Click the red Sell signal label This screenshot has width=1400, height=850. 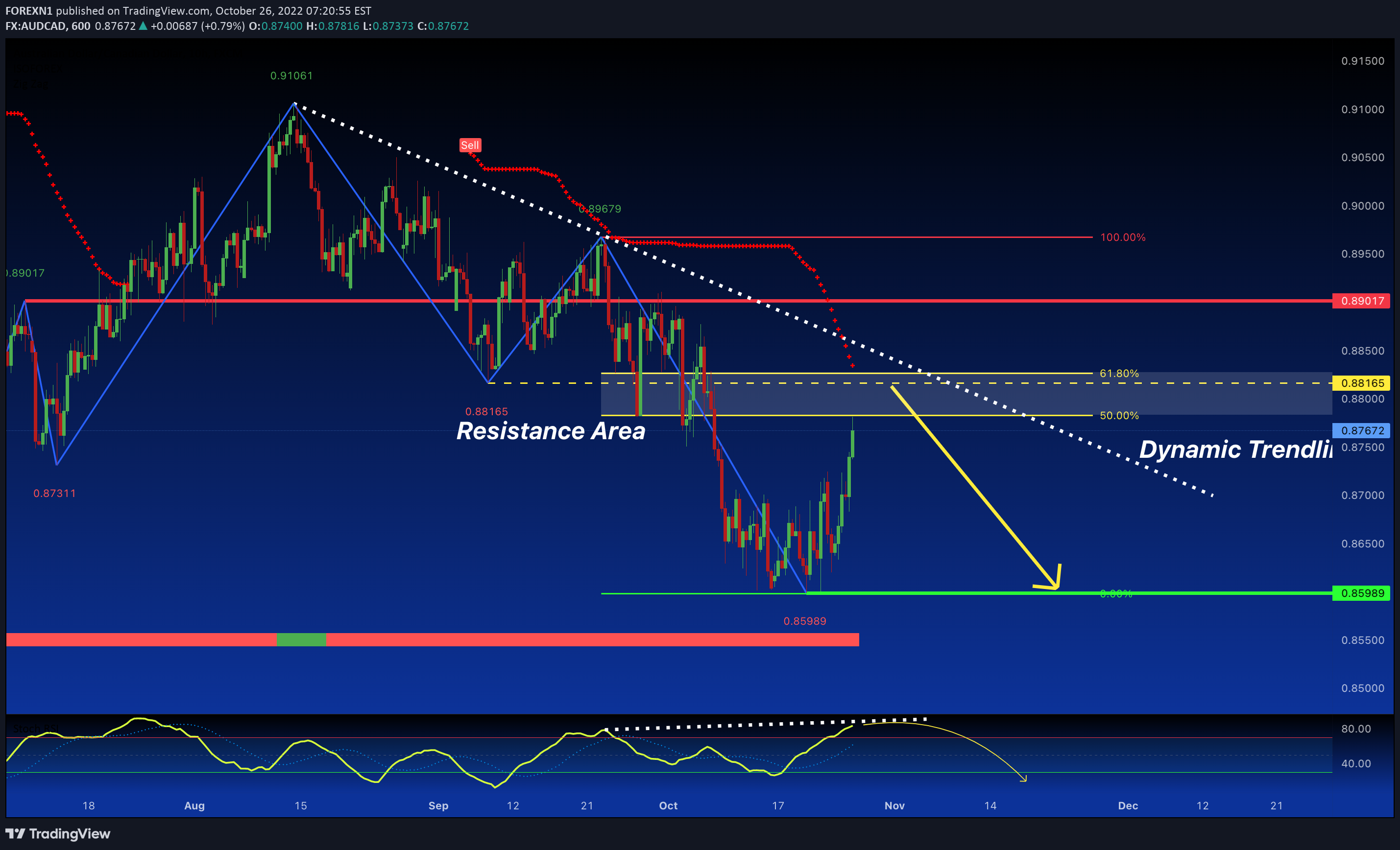coord(470,145)
